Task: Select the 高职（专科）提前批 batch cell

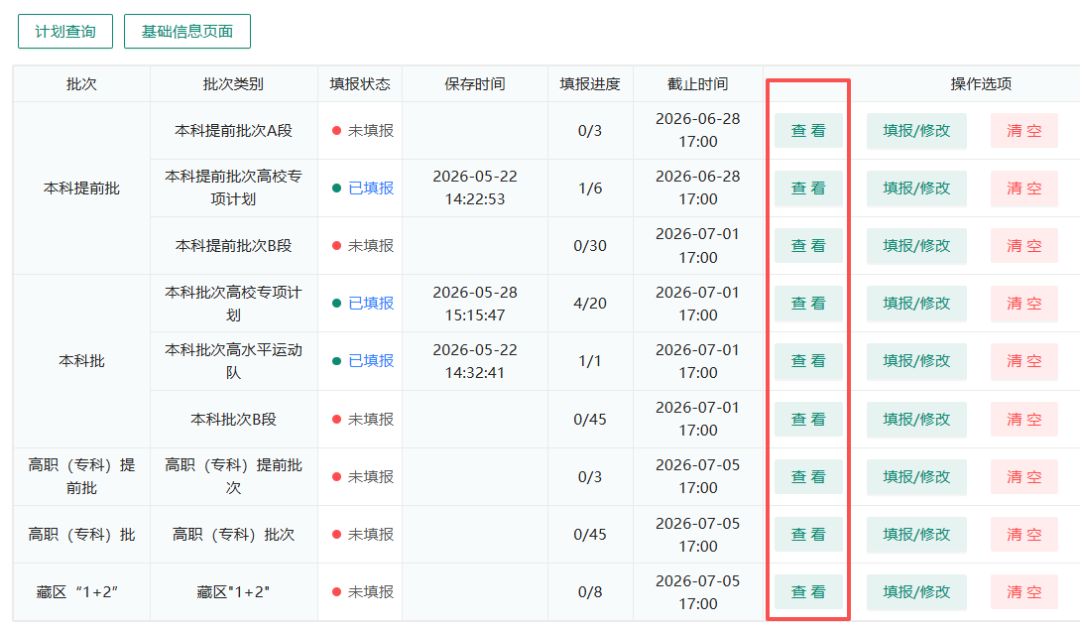Action: (81, 477)
